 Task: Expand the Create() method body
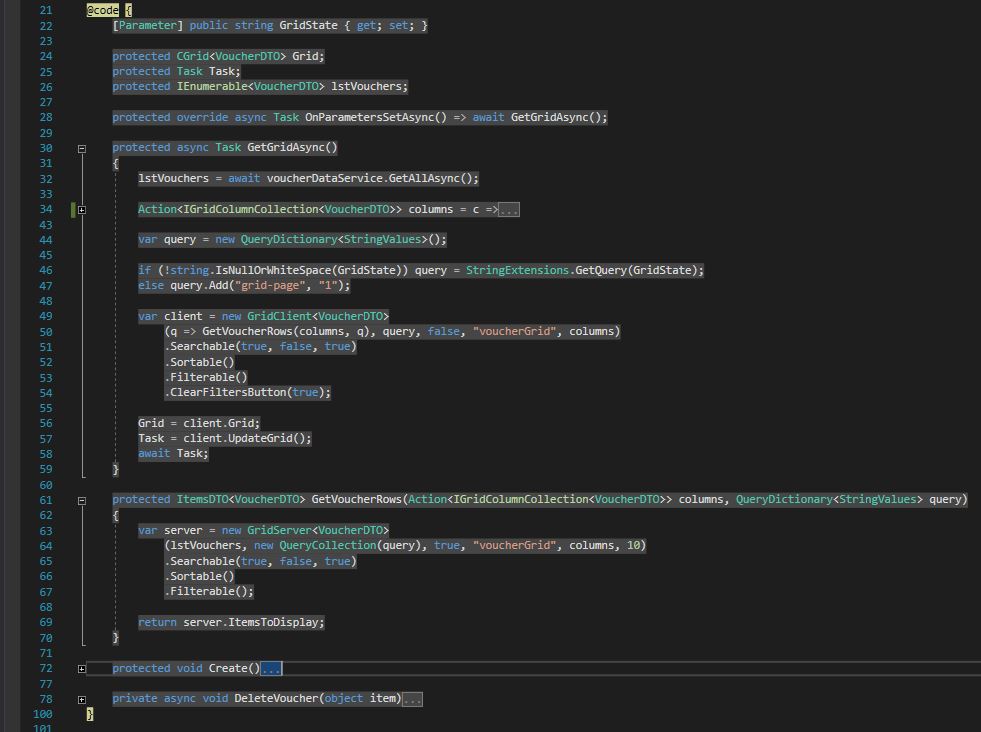(x=83, y=667)
